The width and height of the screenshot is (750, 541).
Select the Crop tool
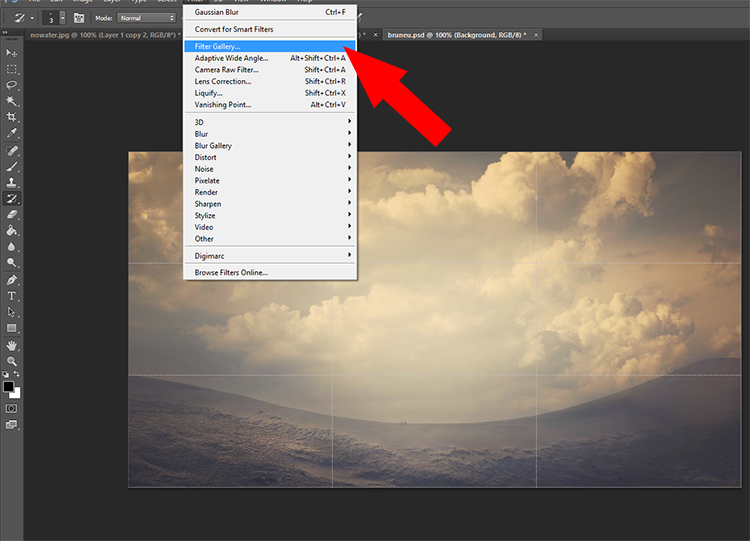click(x=11, y=117)
